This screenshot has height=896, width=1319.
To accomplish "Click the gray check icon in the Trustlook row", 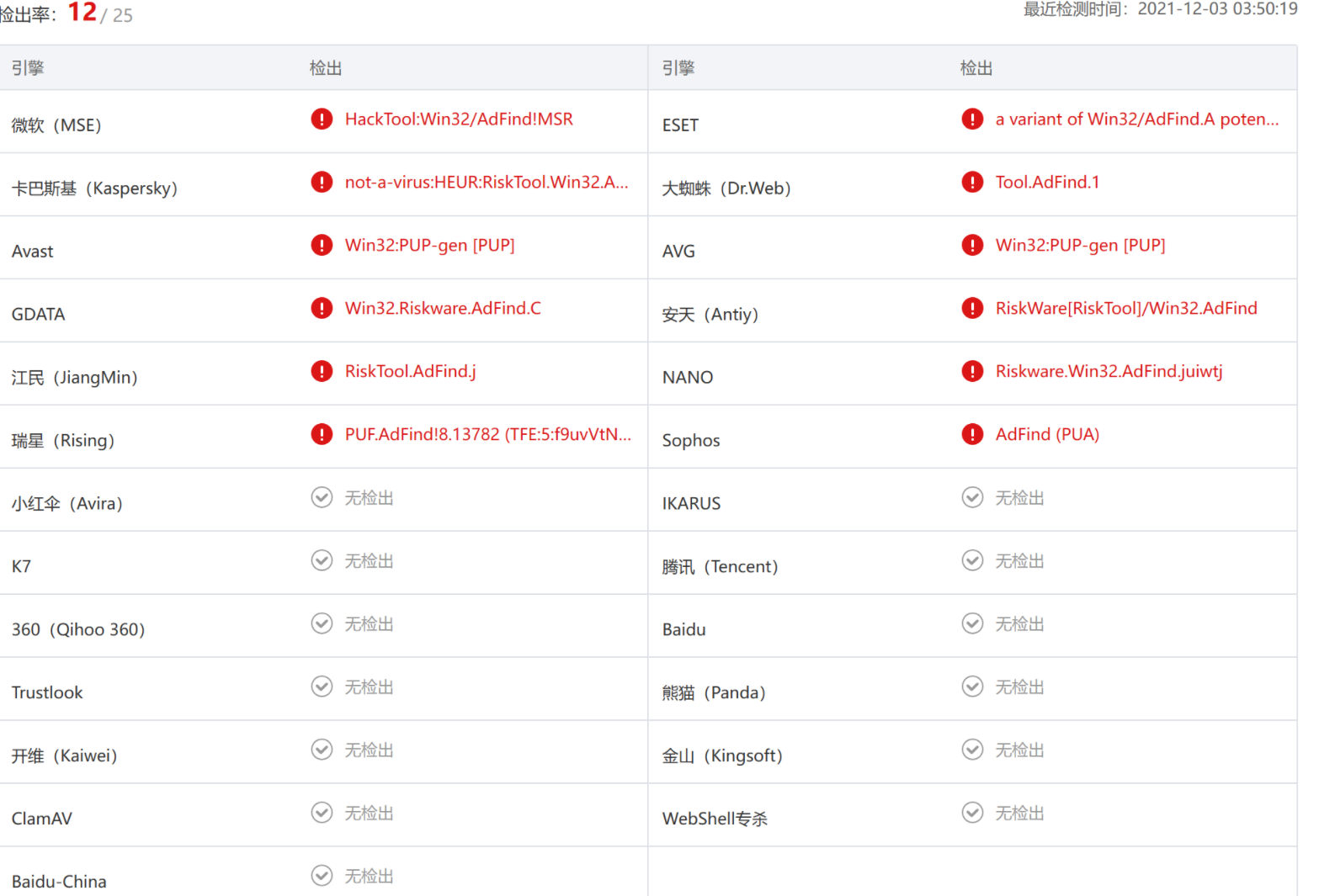I will [322, 687].
